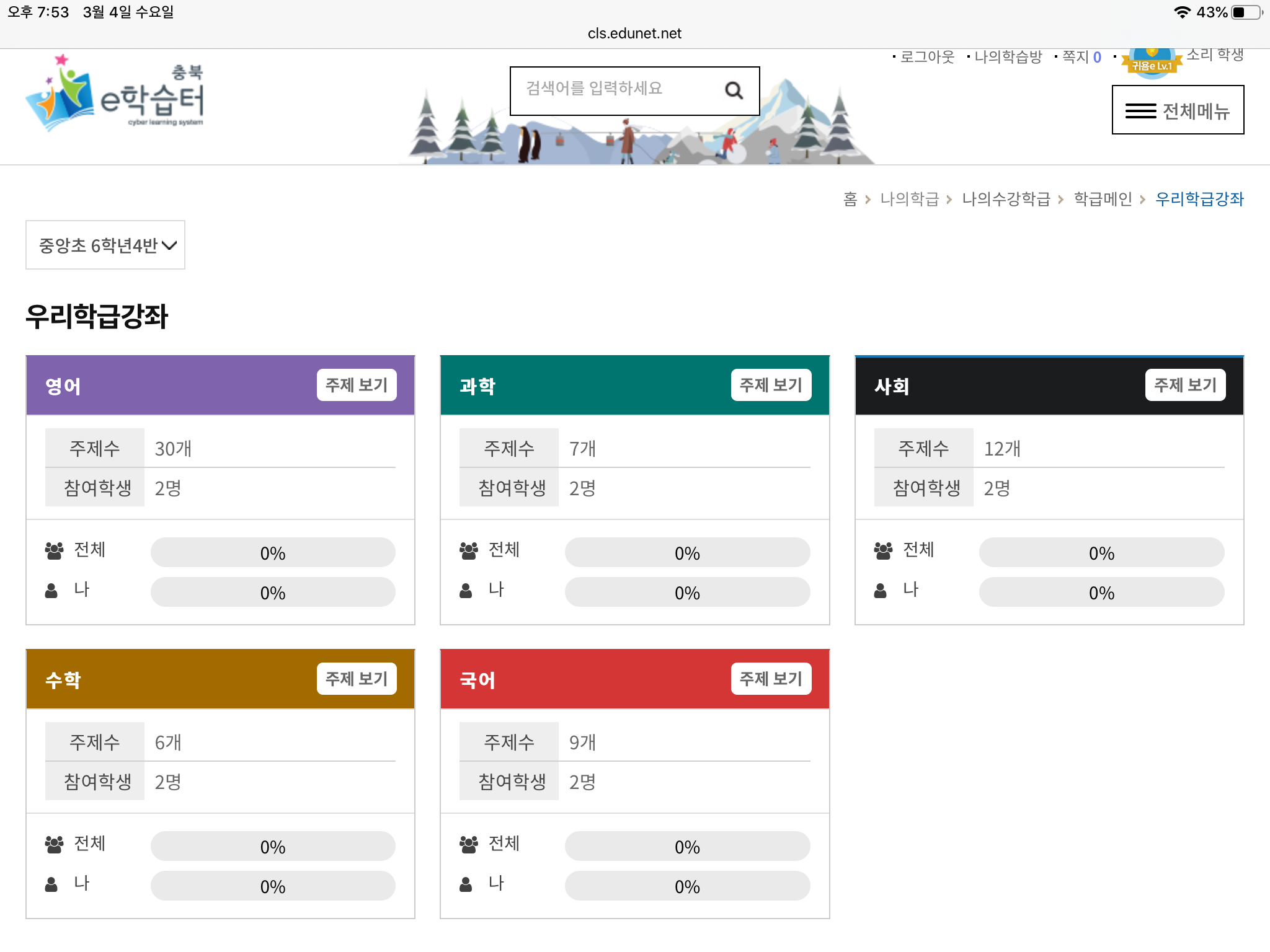Image resolution: width=1270 pixels, height=952 pixels.
Task: Click the 충북 e학습터 logo
Action: (115, 93)
